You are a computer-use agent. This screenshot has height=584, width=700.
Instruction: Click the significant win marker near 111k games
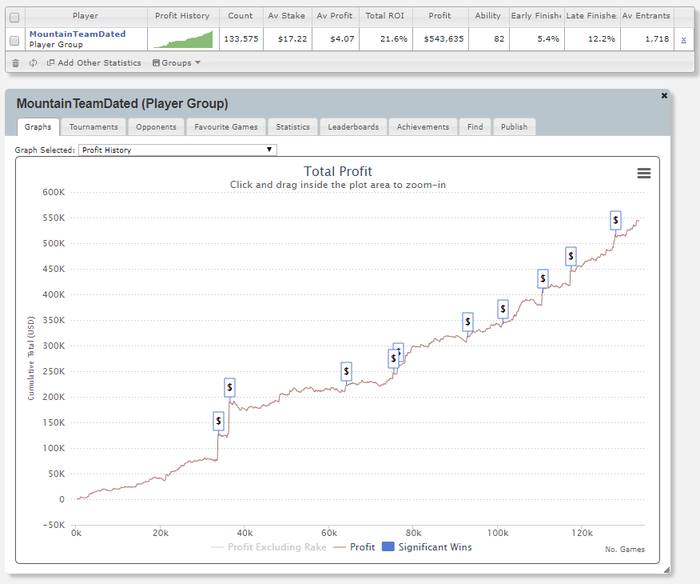[542, 279]
